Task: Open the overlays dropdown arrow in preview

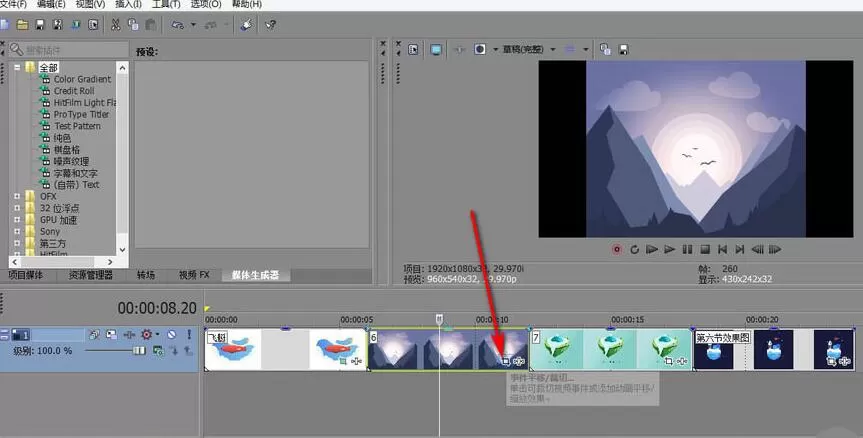Action: (x=586, y=50)
